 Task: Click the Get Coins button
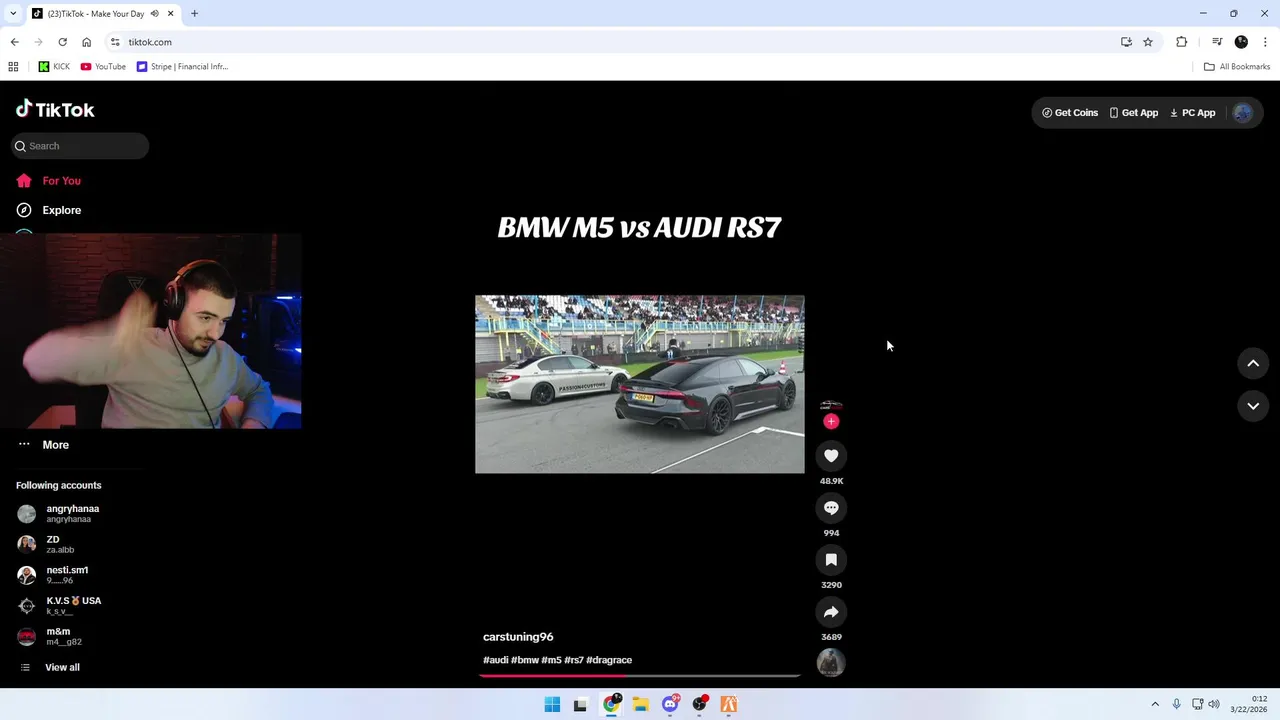1070,113
